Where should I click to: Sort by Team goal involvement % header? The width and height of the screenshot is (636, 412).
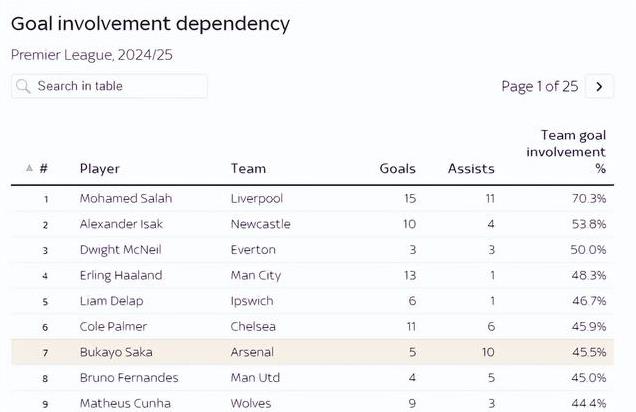(566, 152)
